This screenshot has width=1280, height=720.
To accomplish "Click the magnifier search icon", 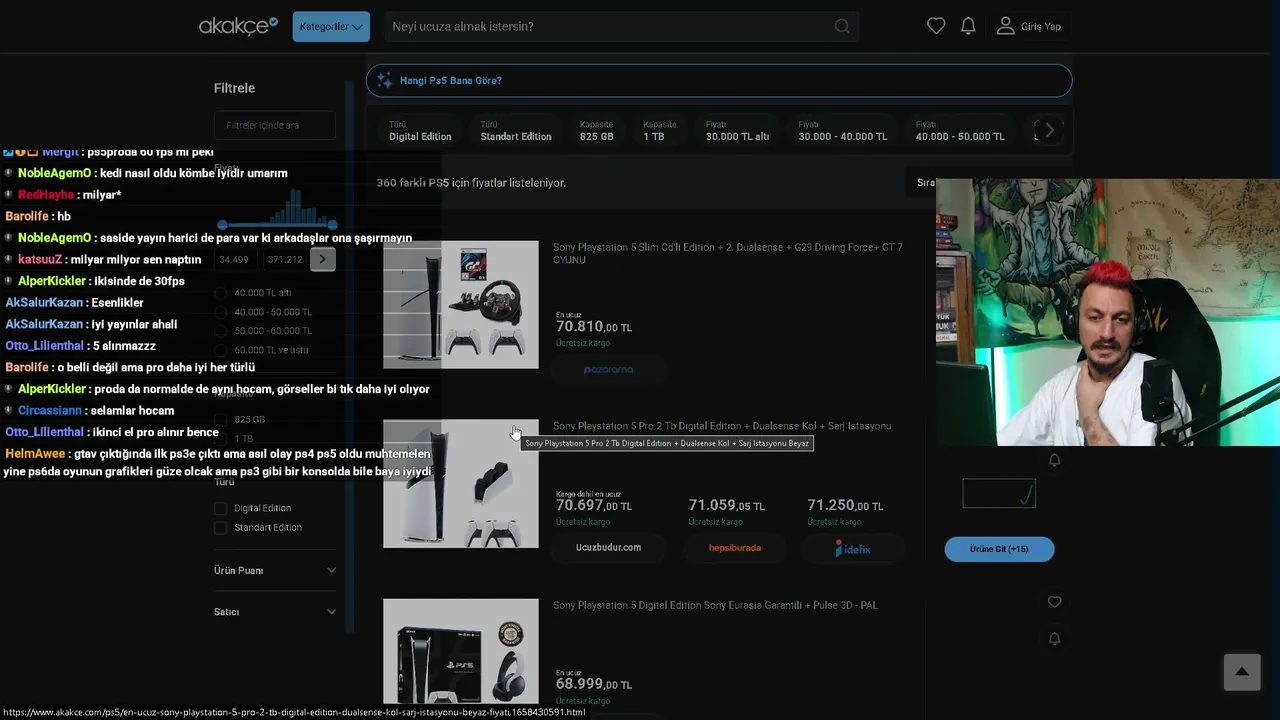I will pyautogui.click(x=842, y=26).
